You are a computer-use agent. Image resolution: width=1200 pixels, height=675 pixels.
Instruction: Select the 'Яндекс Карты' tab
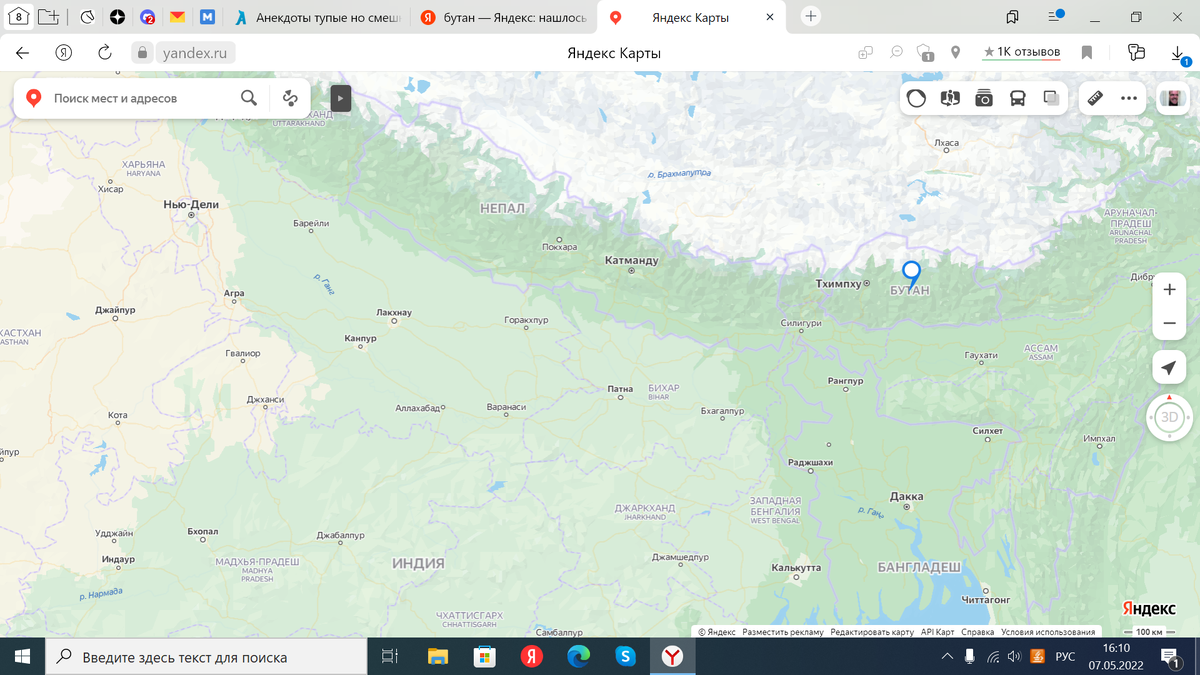tap(692, 17)
